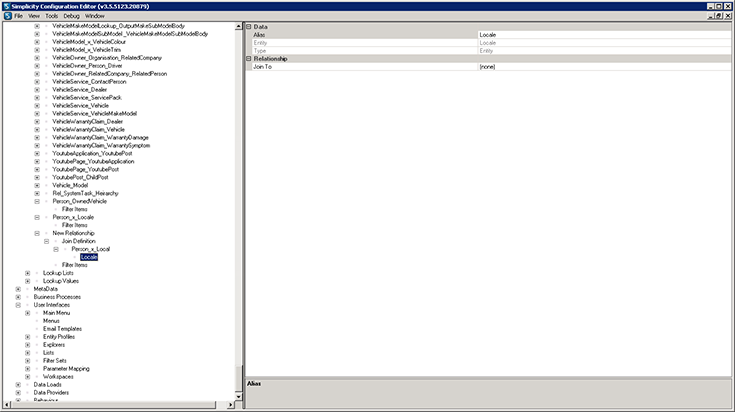Click tree horizontal scroll right arrow
The image size is (735, 412).
click(230, 405)
